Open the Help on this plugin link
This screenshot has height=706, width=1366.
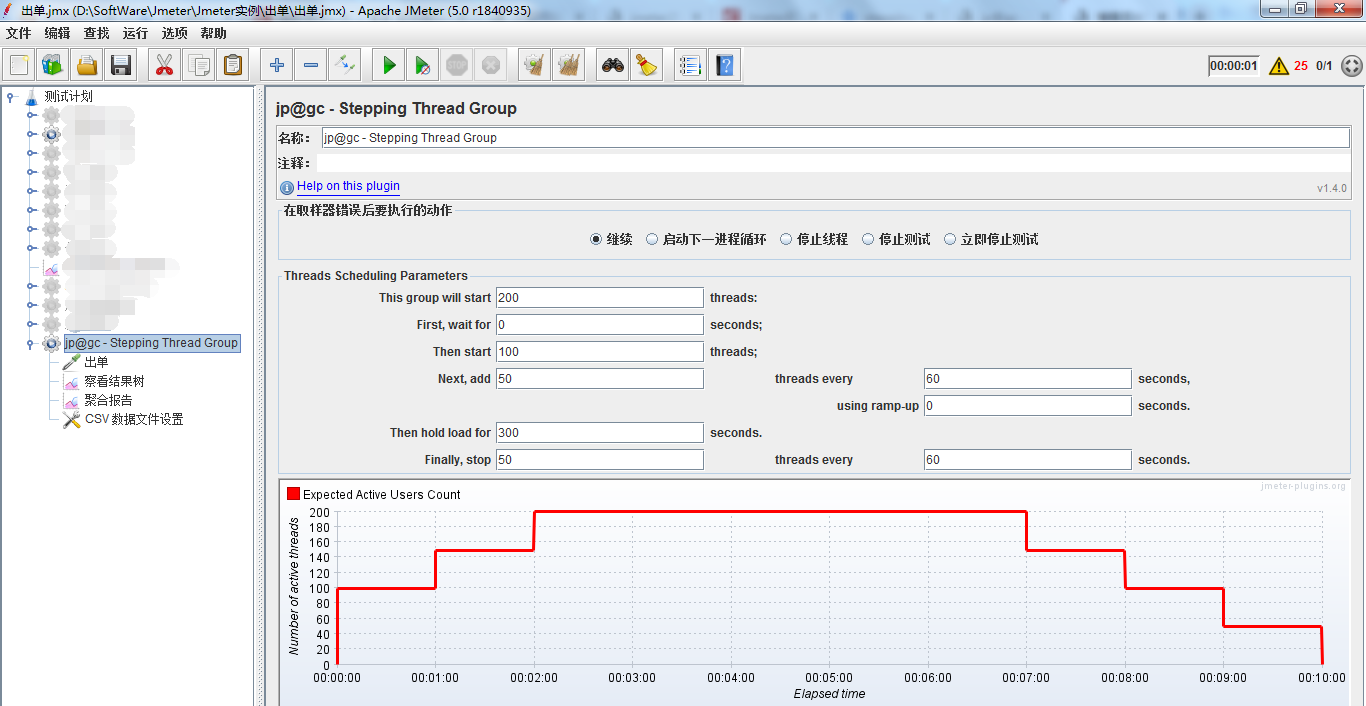pyautogui.click(x=348, y=186)
